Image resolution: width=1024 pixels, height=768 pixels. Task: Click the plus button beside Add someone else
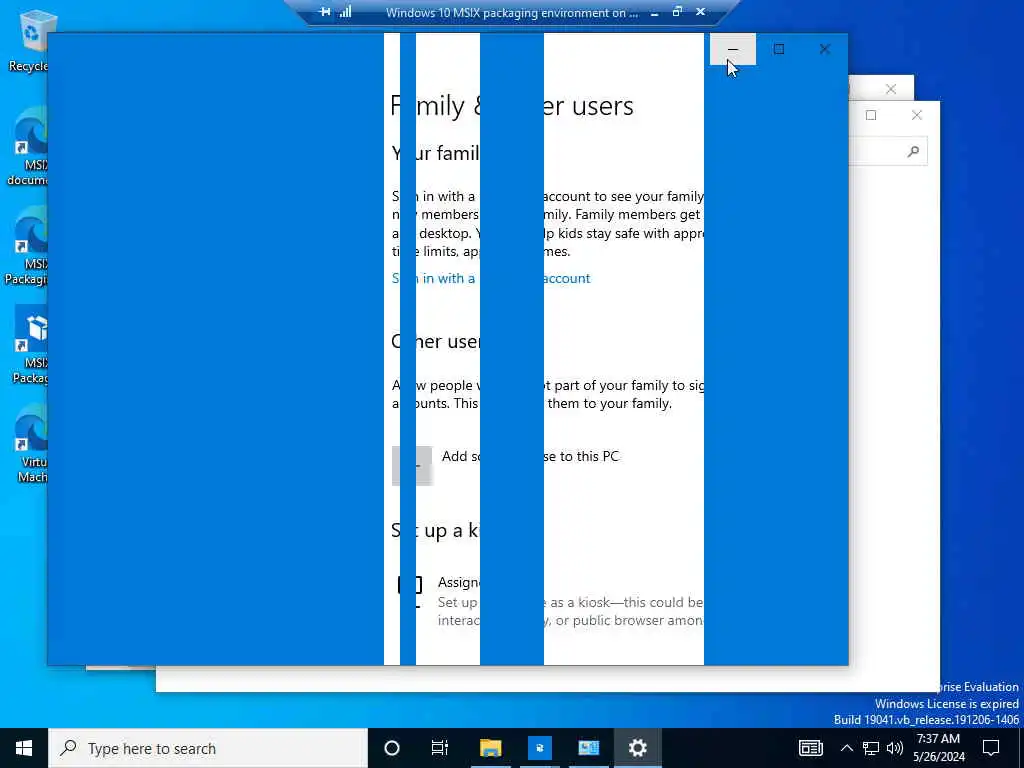point(411,466)
